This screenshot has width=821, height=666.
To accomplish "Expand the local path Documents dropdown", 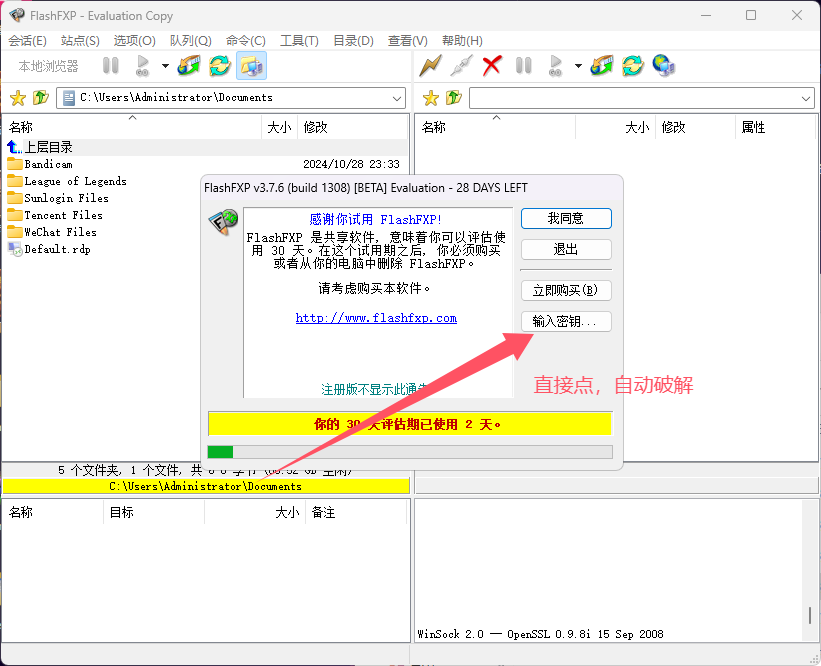I will point(397,98).
